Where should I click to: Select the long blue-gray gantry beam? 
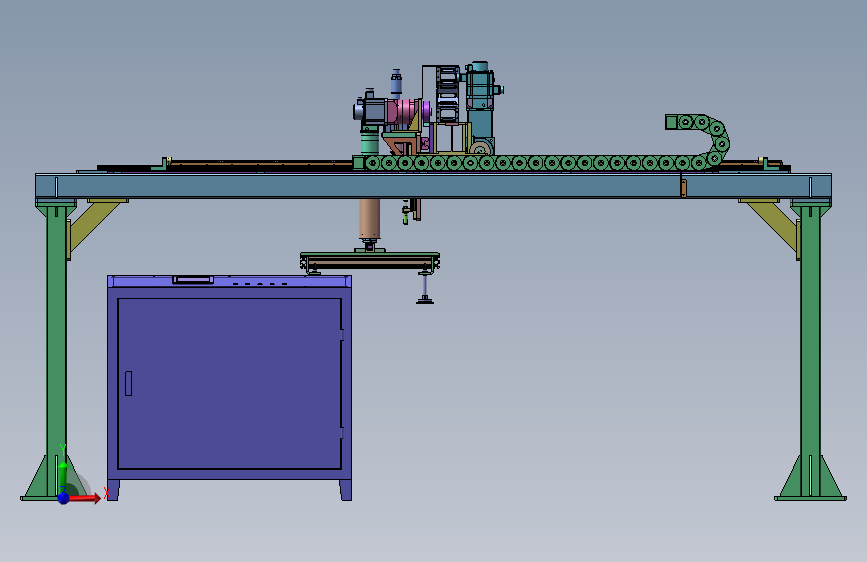433,186
